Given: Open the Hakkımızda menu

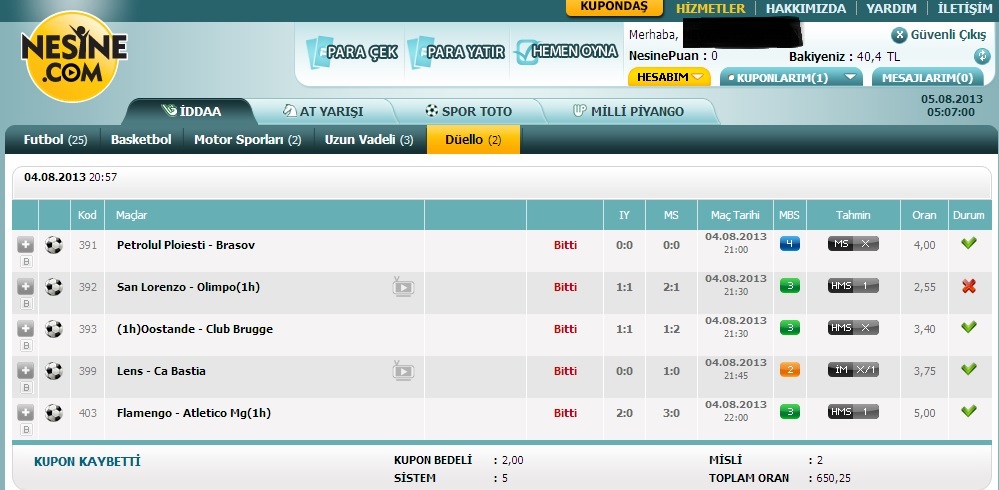Looking at the screenshot, I should [806, 8].
